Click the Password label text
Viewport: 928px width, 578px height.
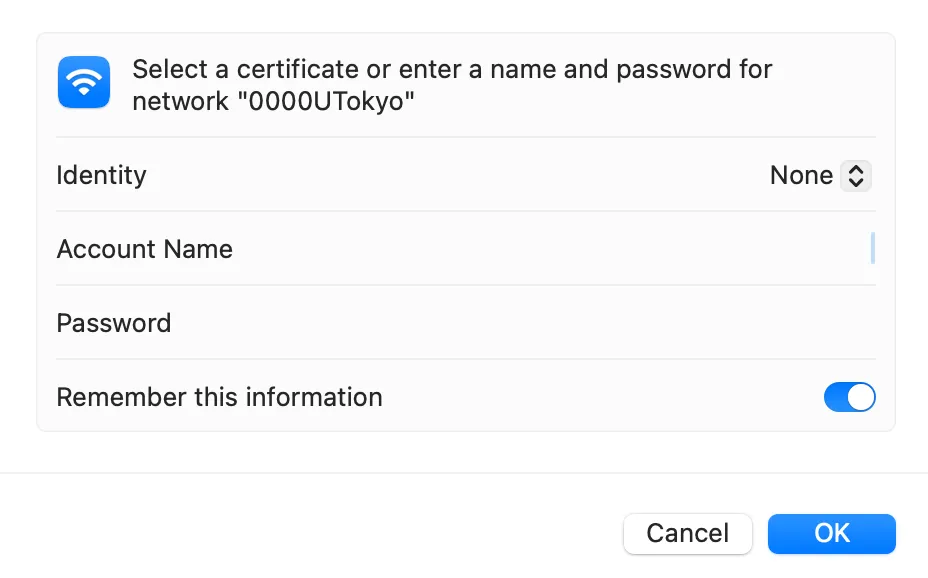pos(114,323)
